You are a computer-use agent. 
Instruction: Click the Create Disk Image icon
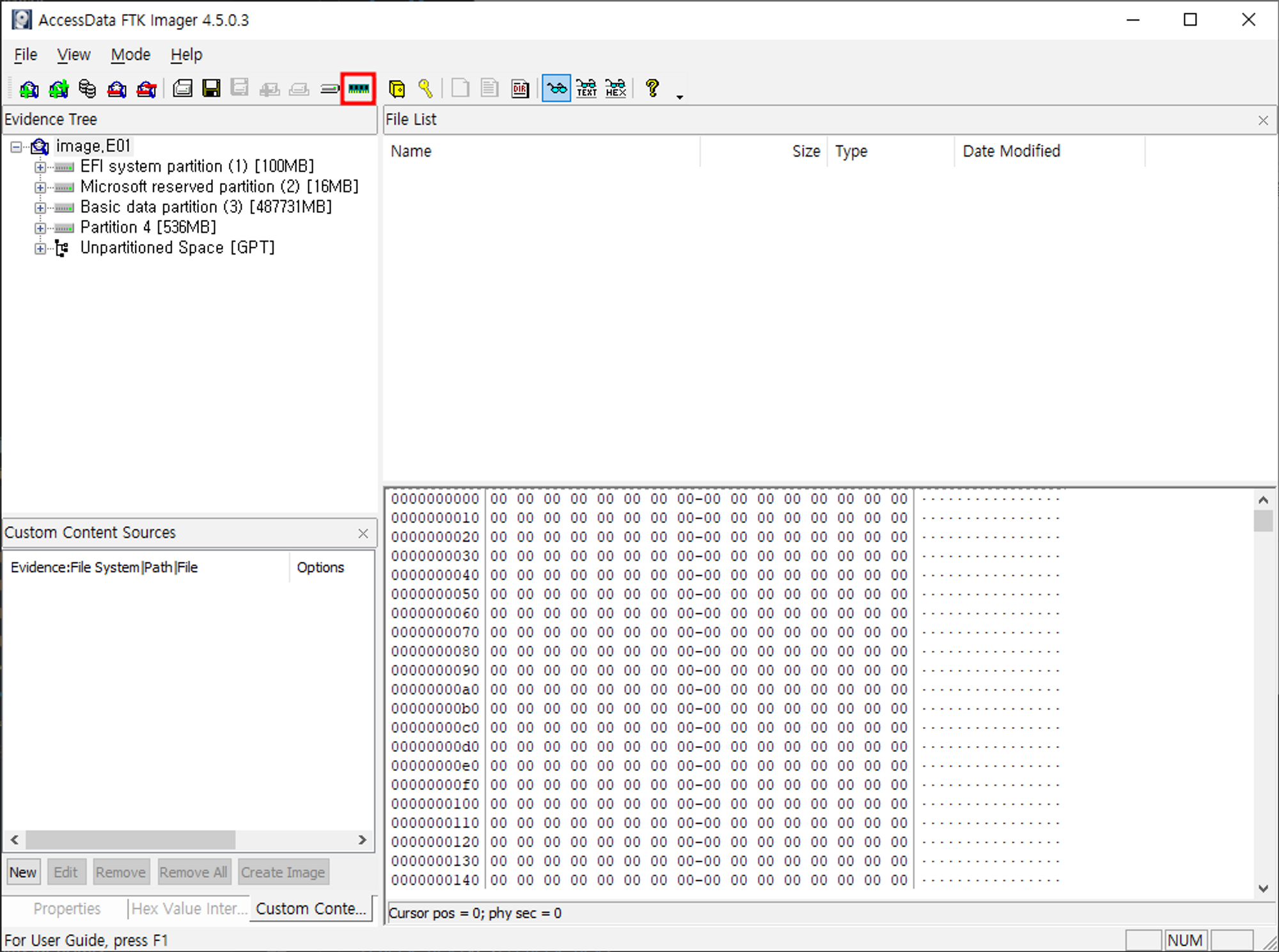click(182, 88)
